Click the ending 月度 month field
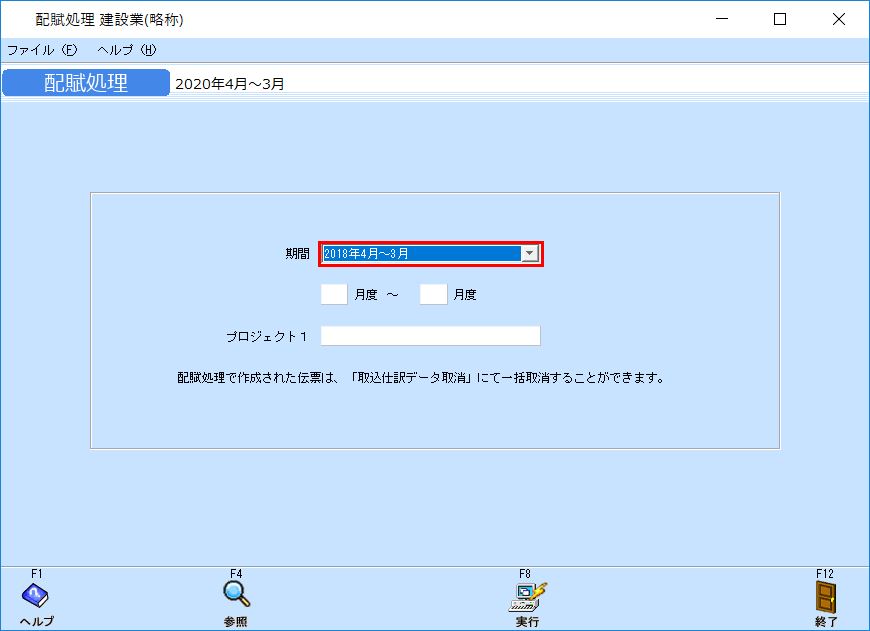 coord(434,293)
